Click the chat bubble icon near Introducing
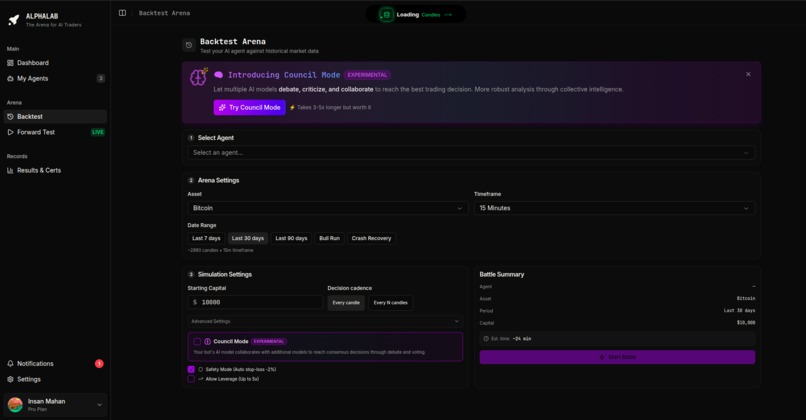This screenshot has width=806, height=420. [x=218, y=75]
